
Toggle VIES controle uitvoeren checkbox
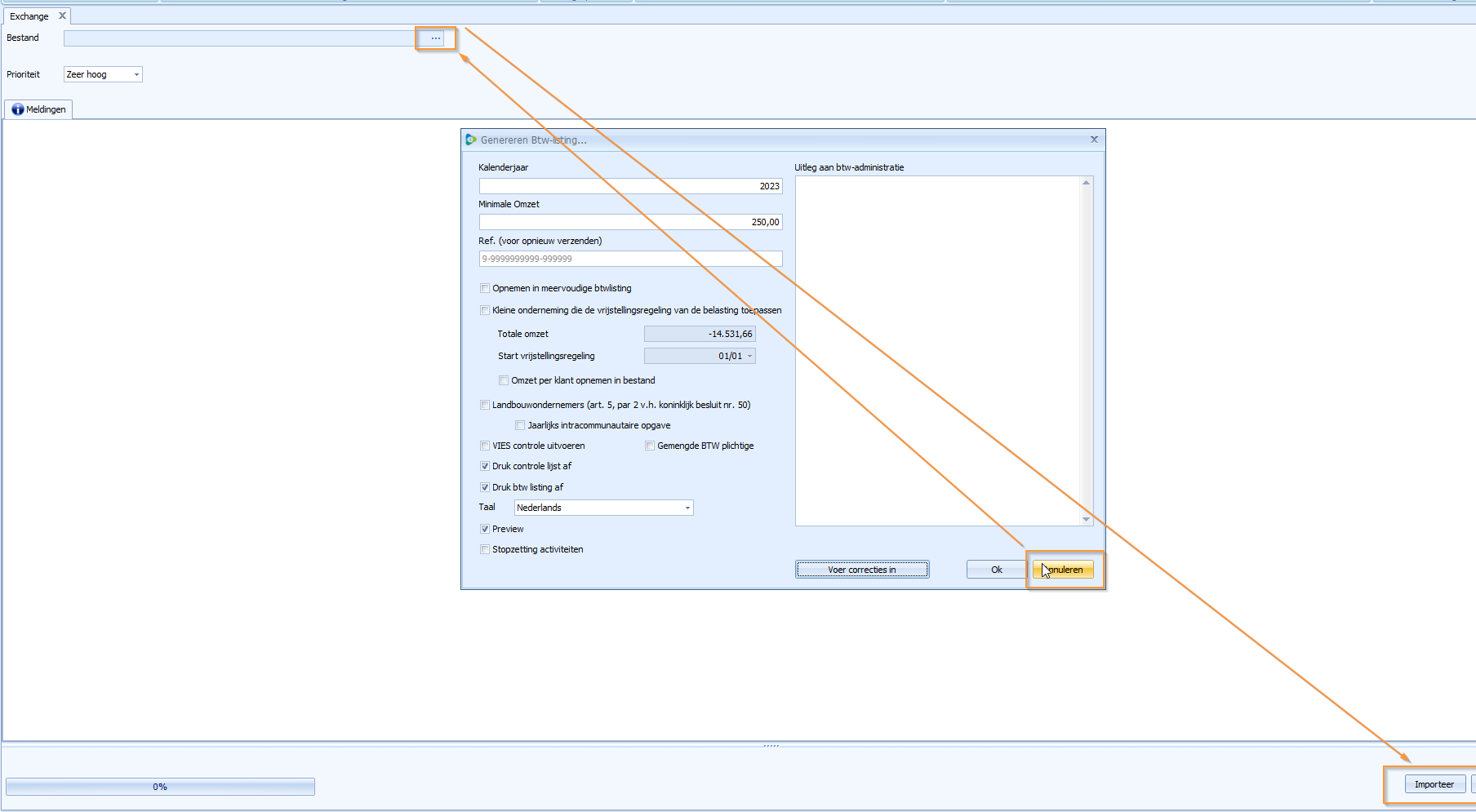(485, 446)
